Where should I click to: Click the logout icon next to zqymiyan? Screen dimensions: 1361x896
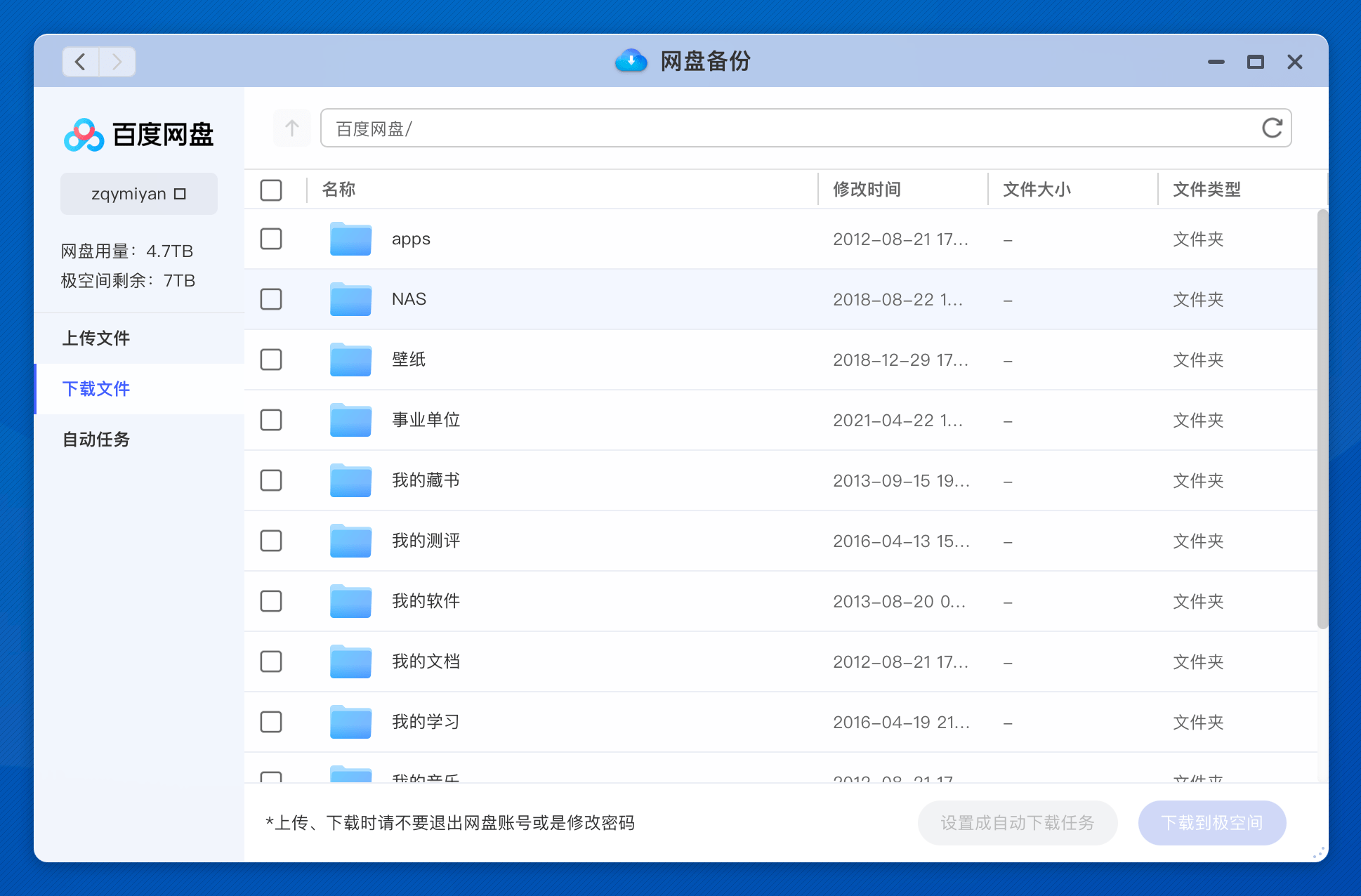[180, 193]
